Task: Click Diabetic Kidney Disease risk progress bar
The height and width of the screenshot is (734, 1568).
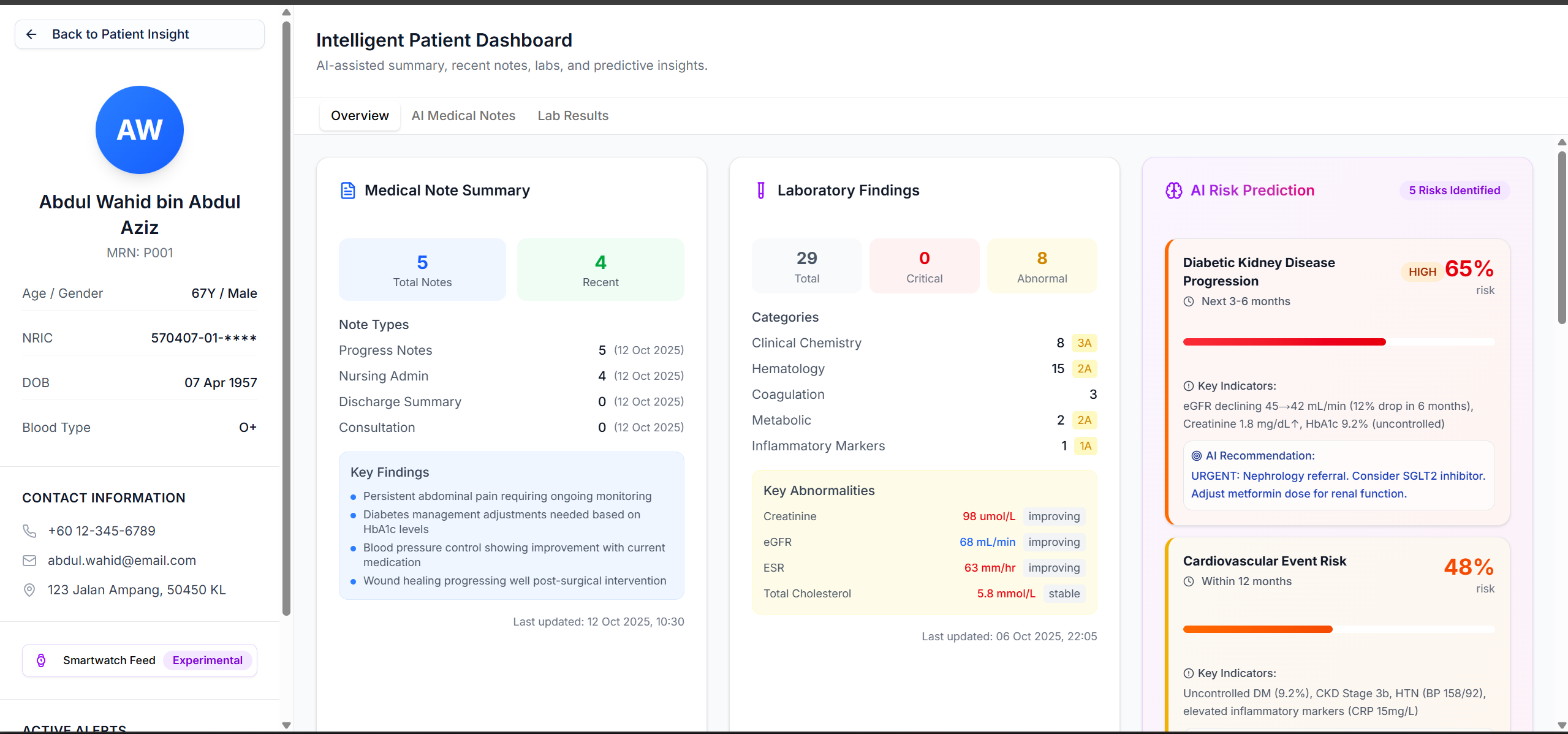Action: coord(1338,342)
